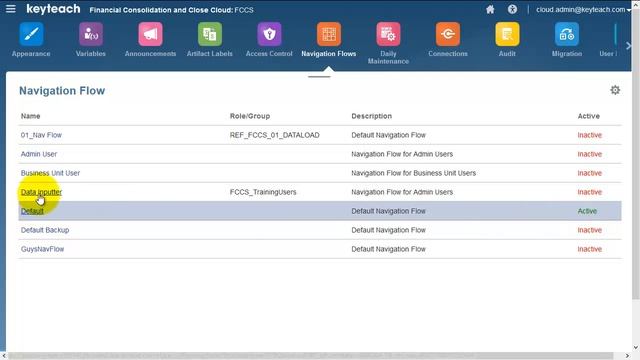This screenshot has height=360, width=640.
Task: Open the GuysNavFlow link
Action: click(x=42, y=249)
